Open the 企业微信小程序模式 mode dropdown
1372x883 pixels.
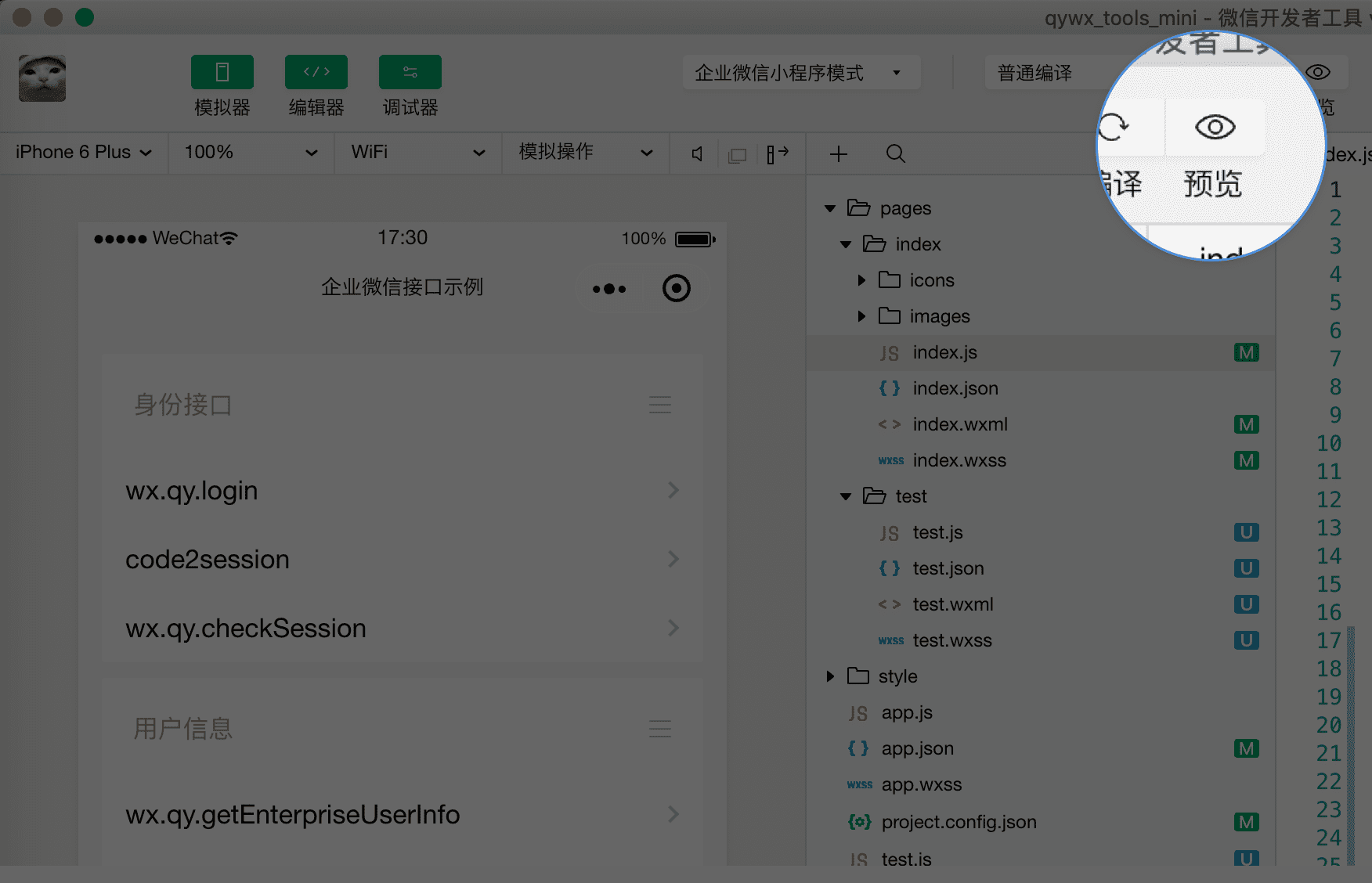(801, 73)
